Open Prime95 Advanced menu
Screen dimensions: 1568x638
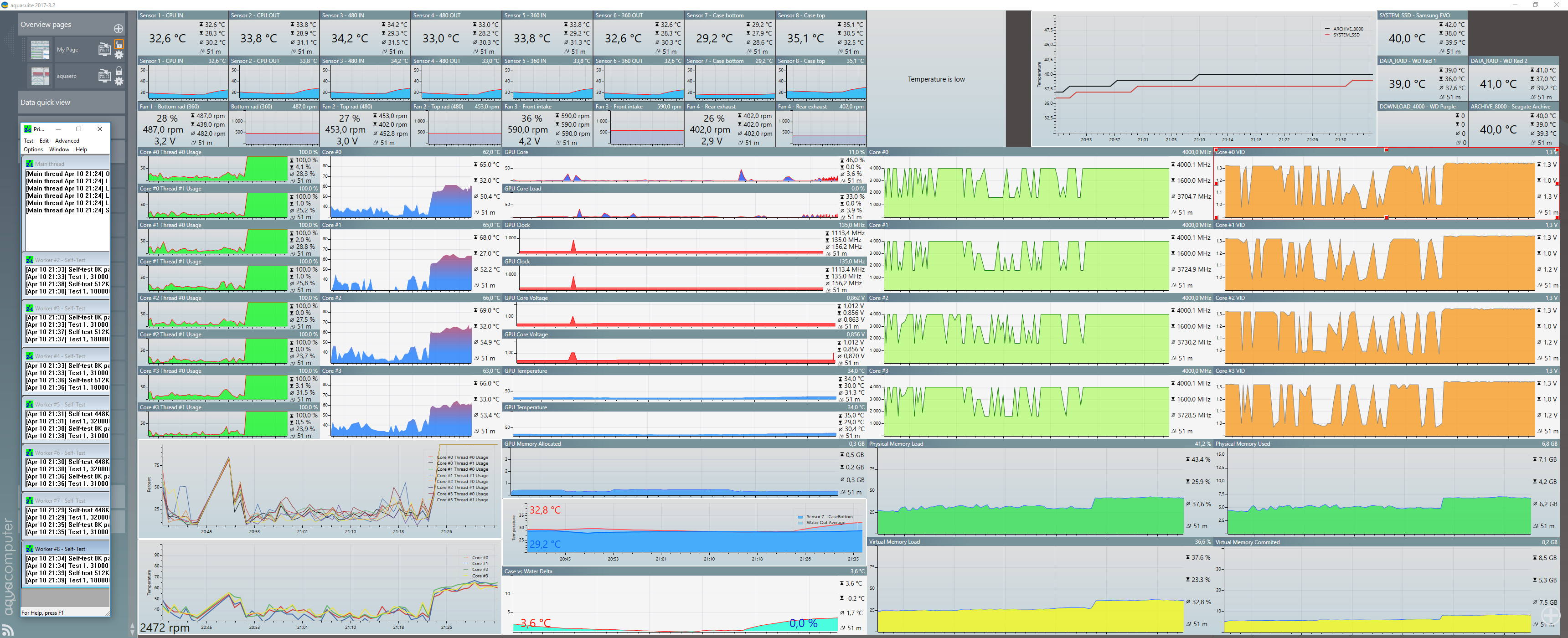point(67,141)
